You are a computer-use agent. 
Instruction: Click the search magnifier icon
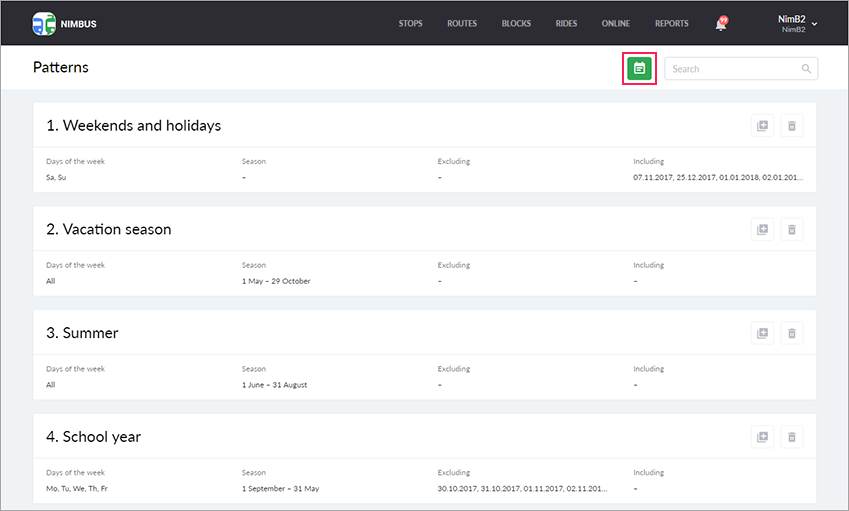point(806,69)
